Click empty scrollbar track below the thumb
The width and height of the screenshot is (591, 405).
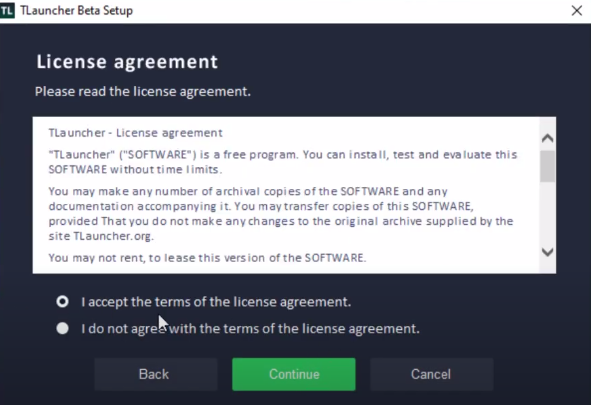[x=547, y=213]
